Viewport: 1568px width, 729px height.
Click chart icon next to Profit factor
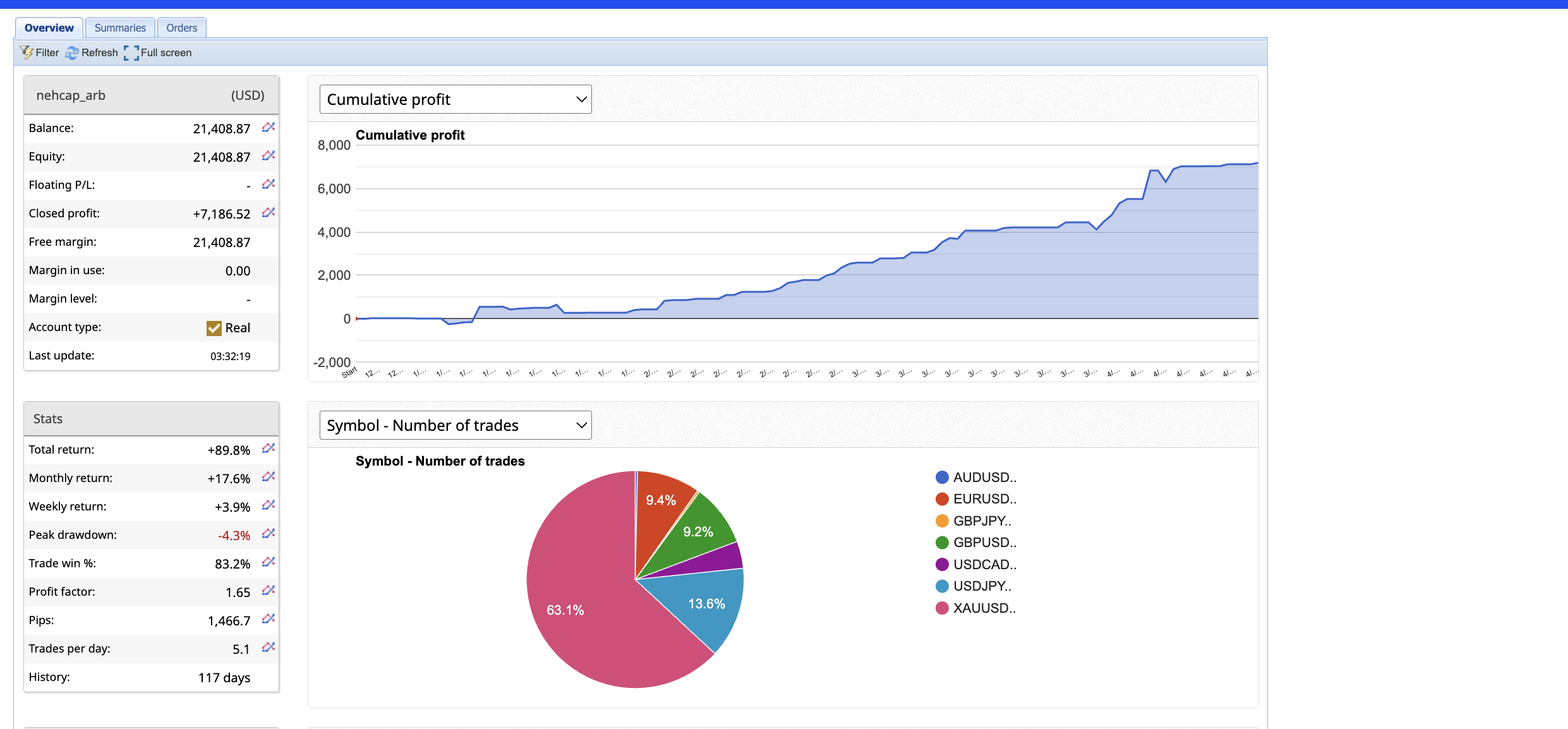[x=268, y=591]
